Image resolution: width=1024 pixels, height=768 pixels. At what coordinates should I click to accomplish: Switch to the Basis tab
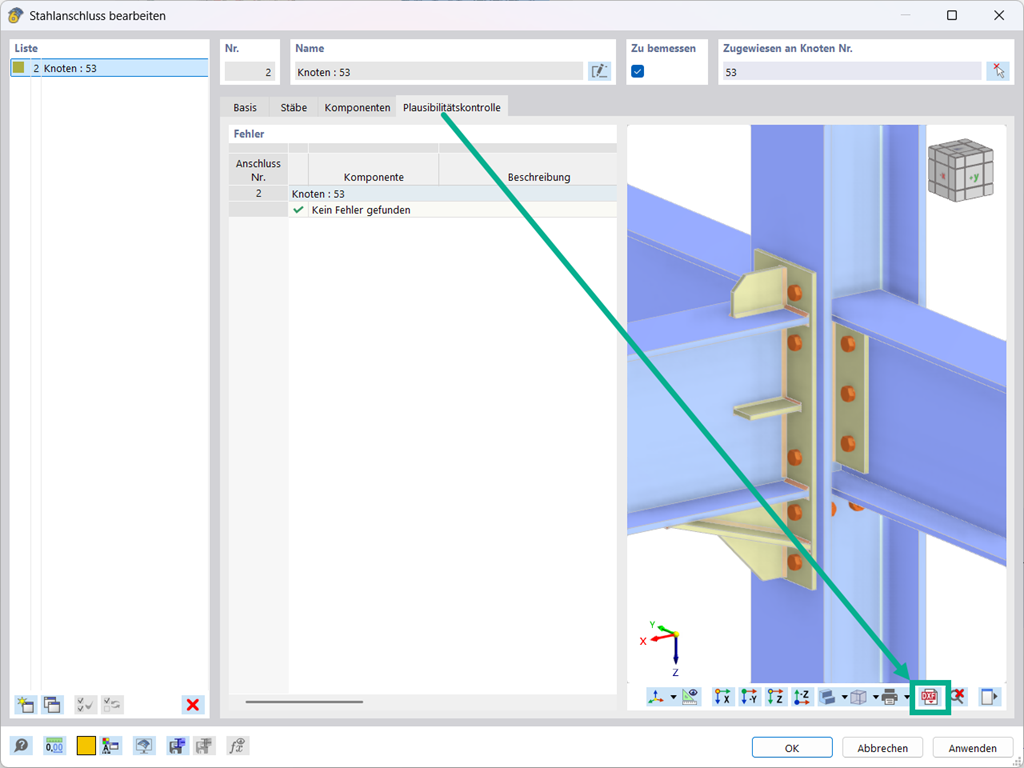pyautogui.click(x=245, y=106)
